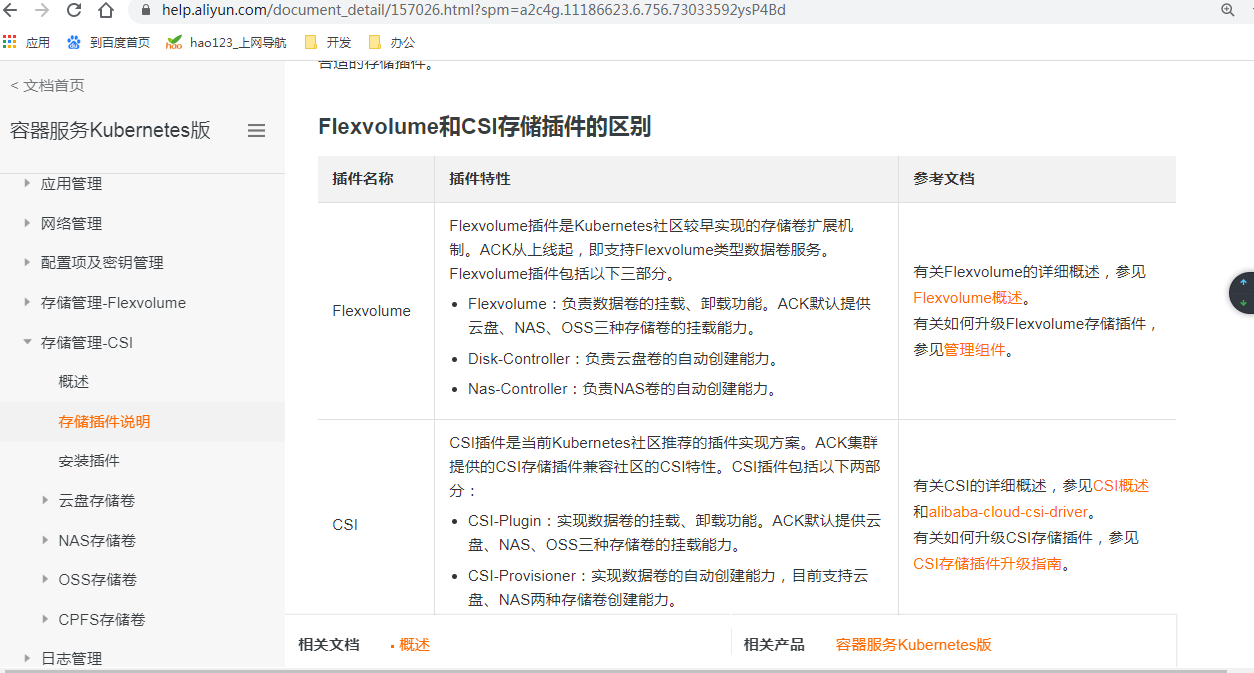Toggle the sidebar hamburger menu
Screen dimensions: 1254x673
coord(256,131)
